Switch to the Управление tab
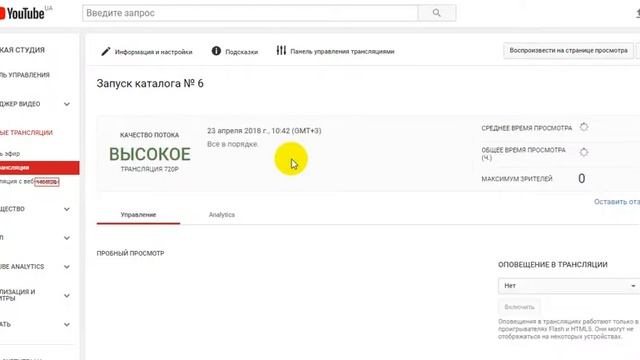This screenshot has width=640, height=360. (x=138, y=215)
